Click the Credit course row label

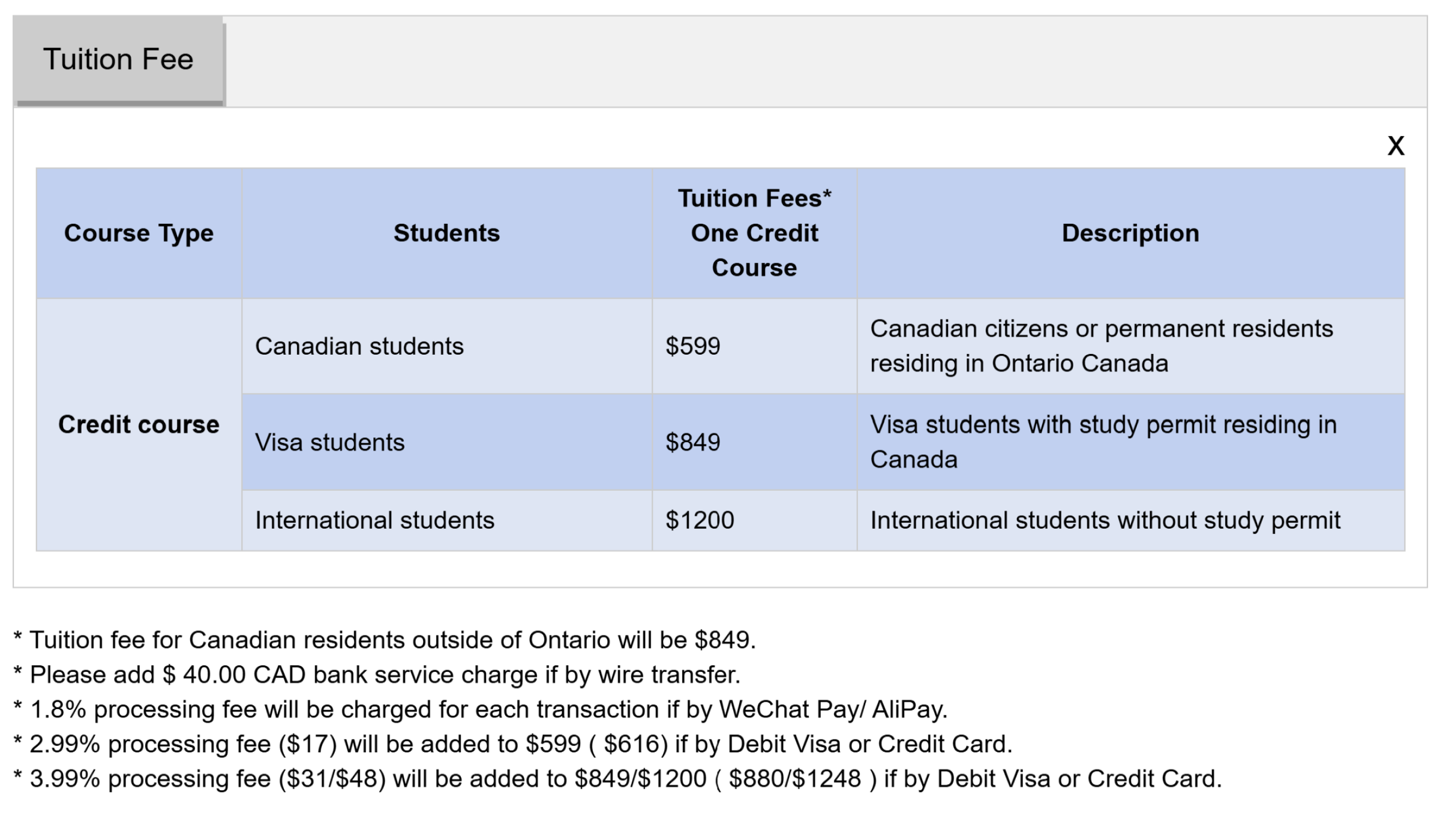[x=139, y=425]
